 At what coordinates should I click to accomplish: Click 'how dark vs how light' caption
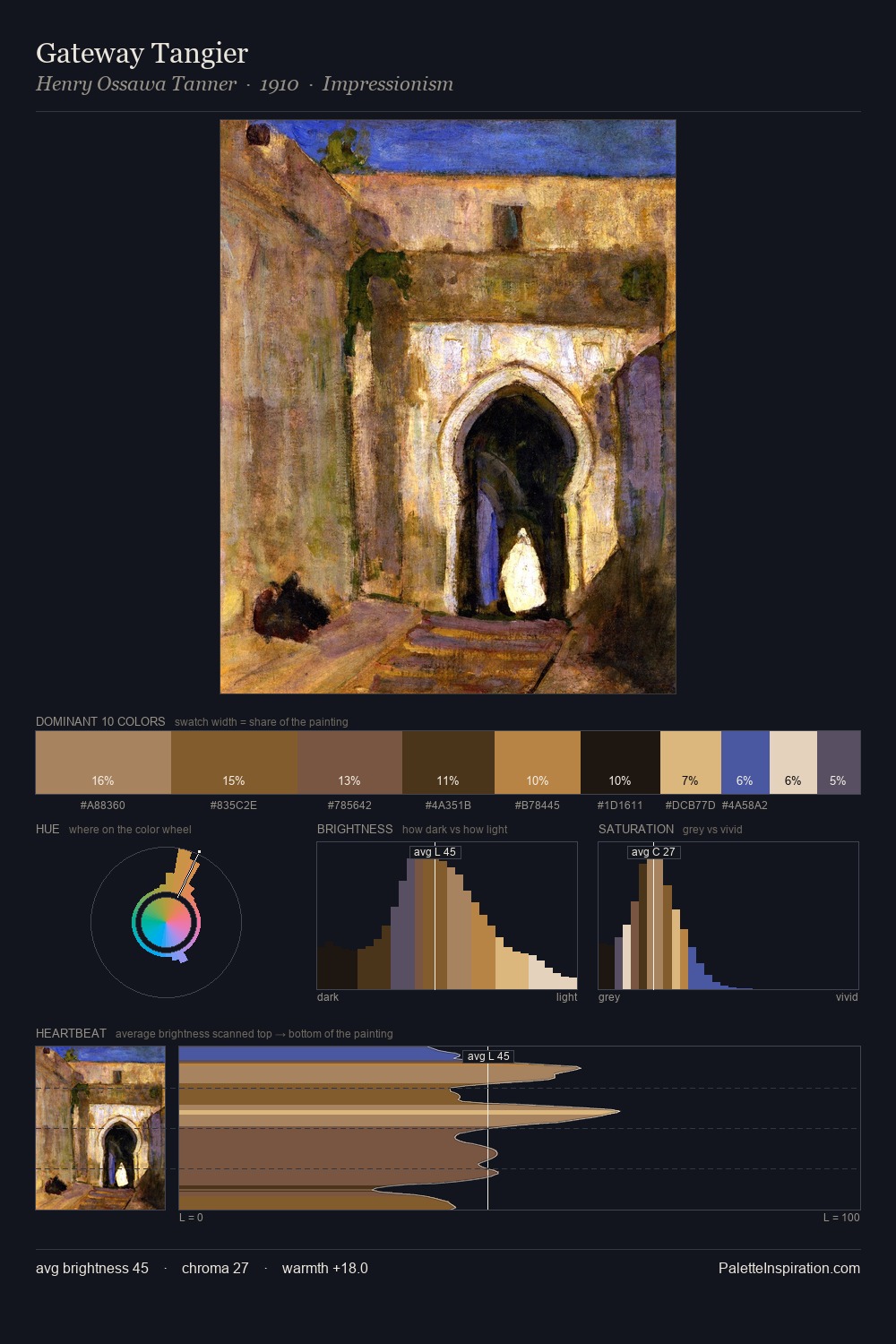455,830
